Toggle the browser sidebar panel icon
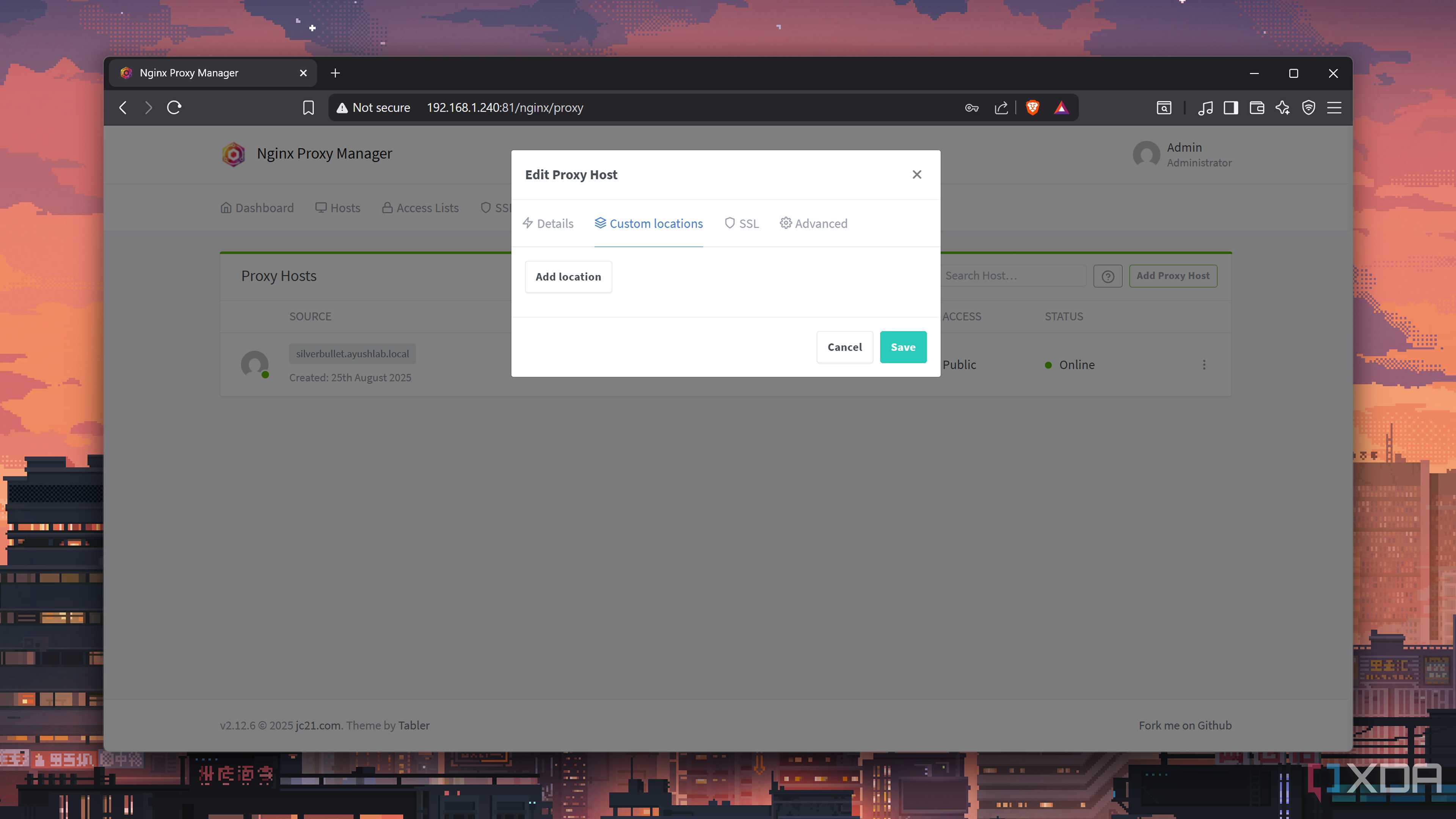Image resolution: width=1456 pixels, height=819 pixels. pyautogui.click(x=1231, y=107)
